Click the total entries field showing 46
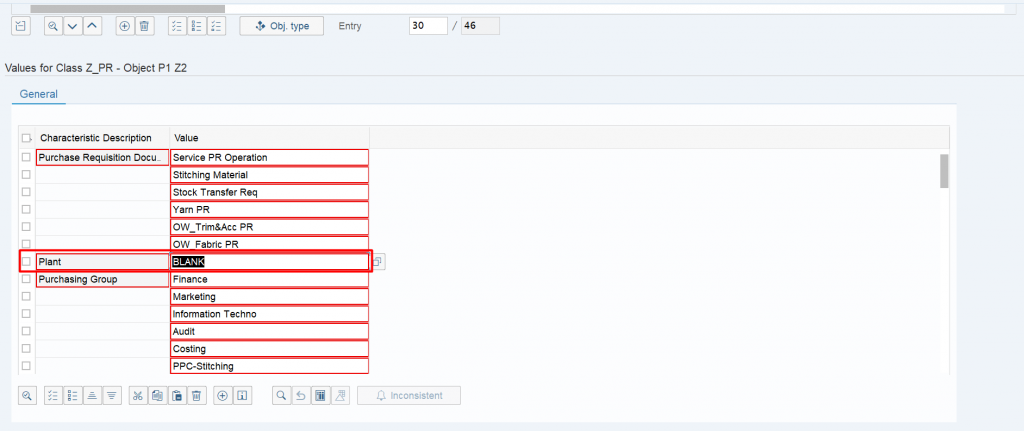This screenshot has height=431, width=1024. [480, 26]
